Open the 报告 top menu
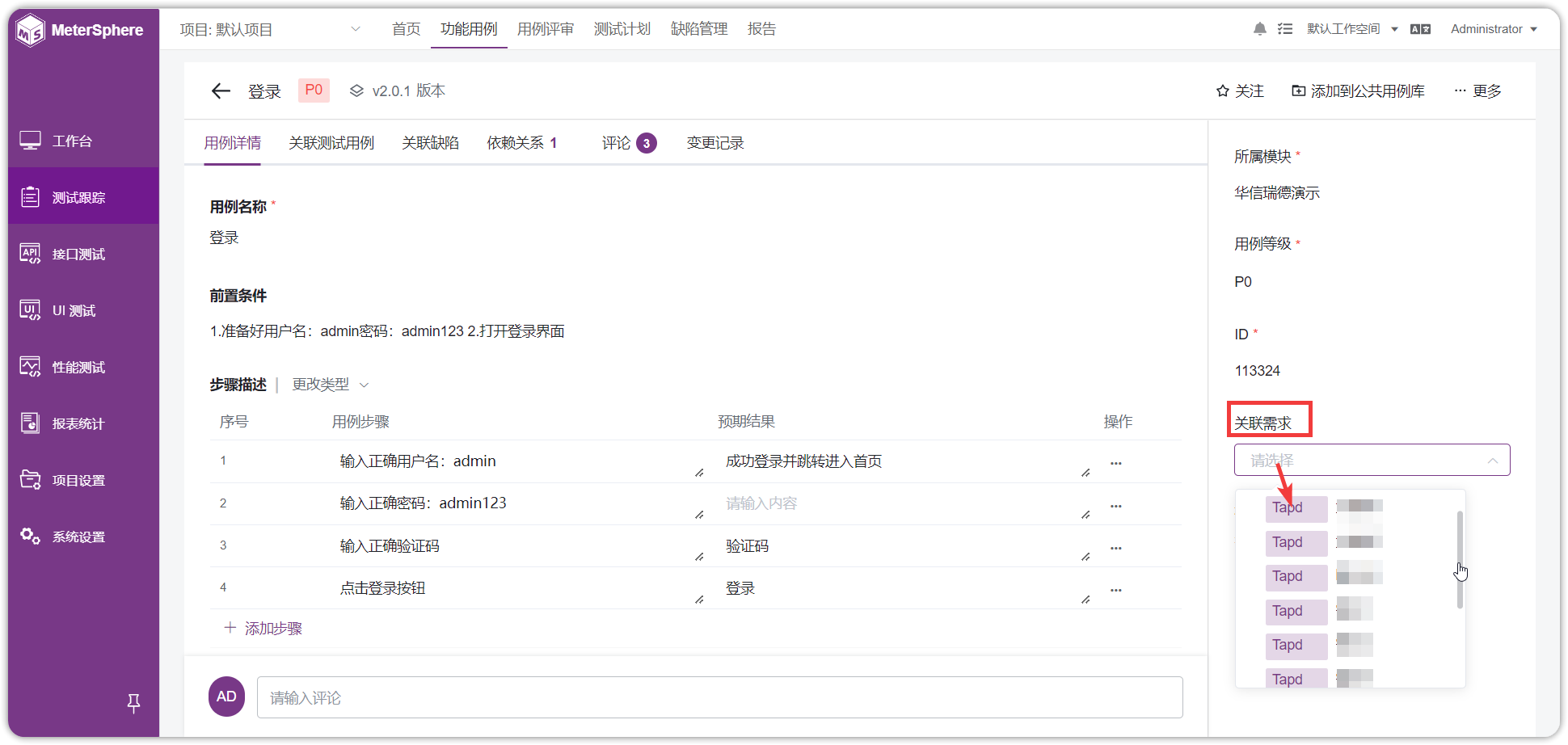Image resolution: width=1568 pixels, height=745 pixels. coord(761,29)
